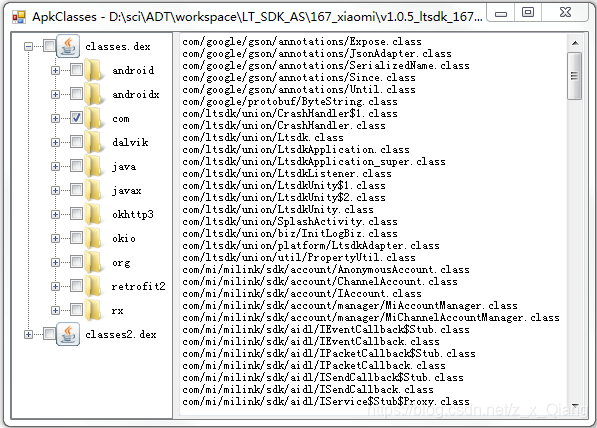
Task: Click the Expose.class line in the list
Action: (302, 41)
